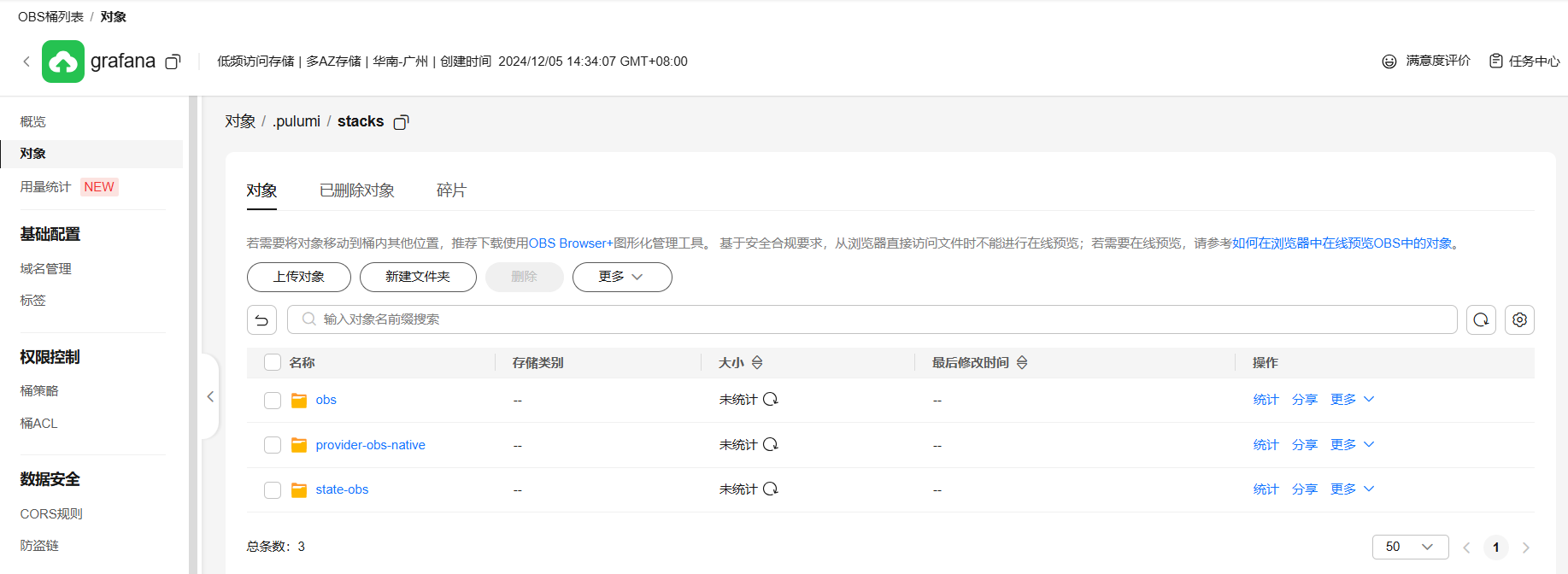Screen dimensions: 1568x574
Task: Open the 碎片 tab
Action: tap(451, 190)
